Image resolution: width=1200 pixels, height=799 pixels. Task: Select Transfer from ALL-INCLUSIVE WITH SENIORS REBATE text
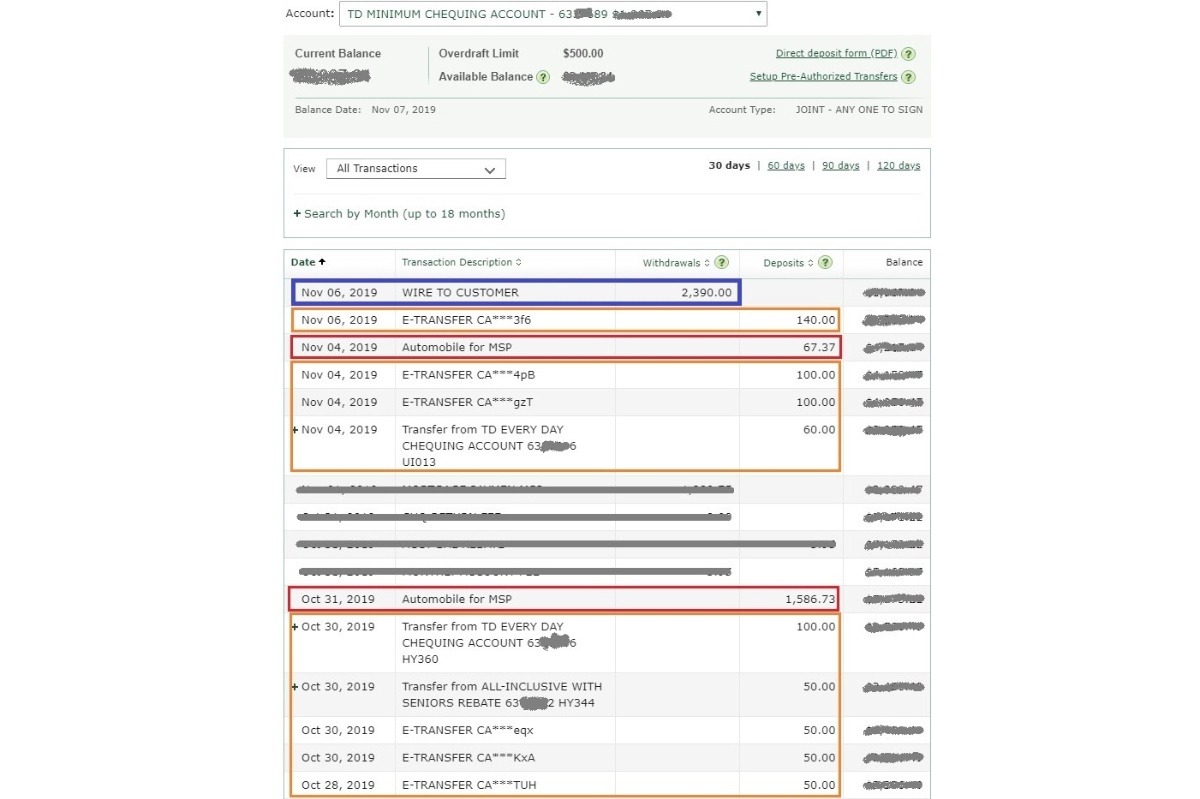tap(502, 695)
